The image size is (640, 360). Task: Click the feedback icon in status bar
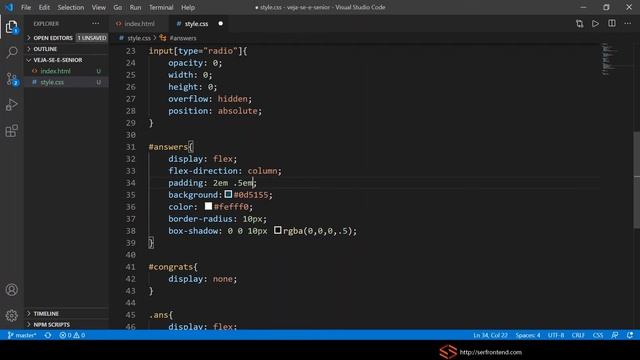click(615, 335)
